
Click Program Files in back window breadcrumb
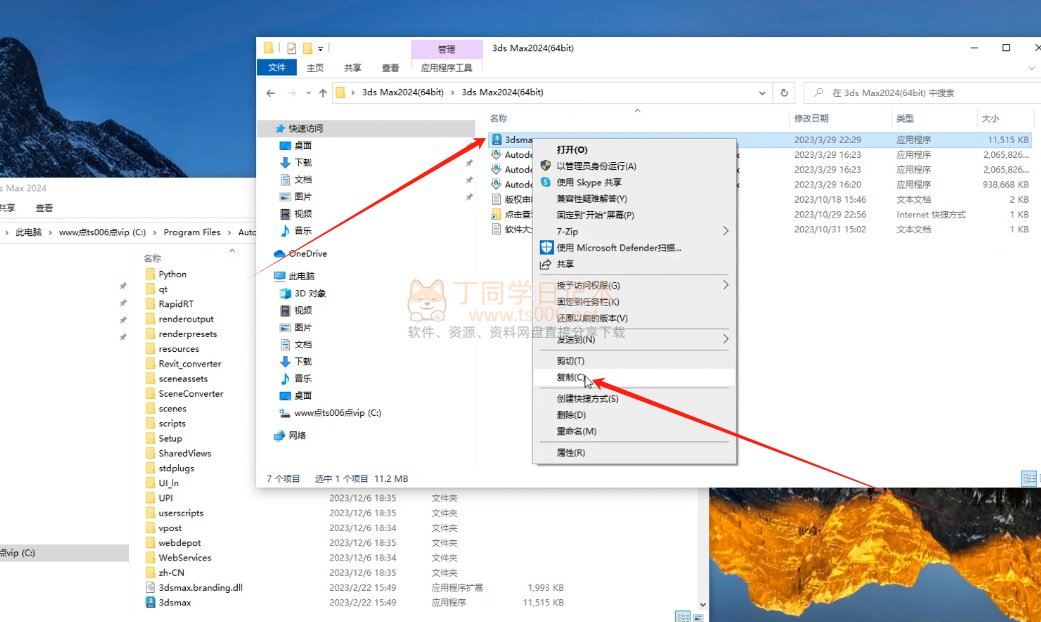click(192, 232)
